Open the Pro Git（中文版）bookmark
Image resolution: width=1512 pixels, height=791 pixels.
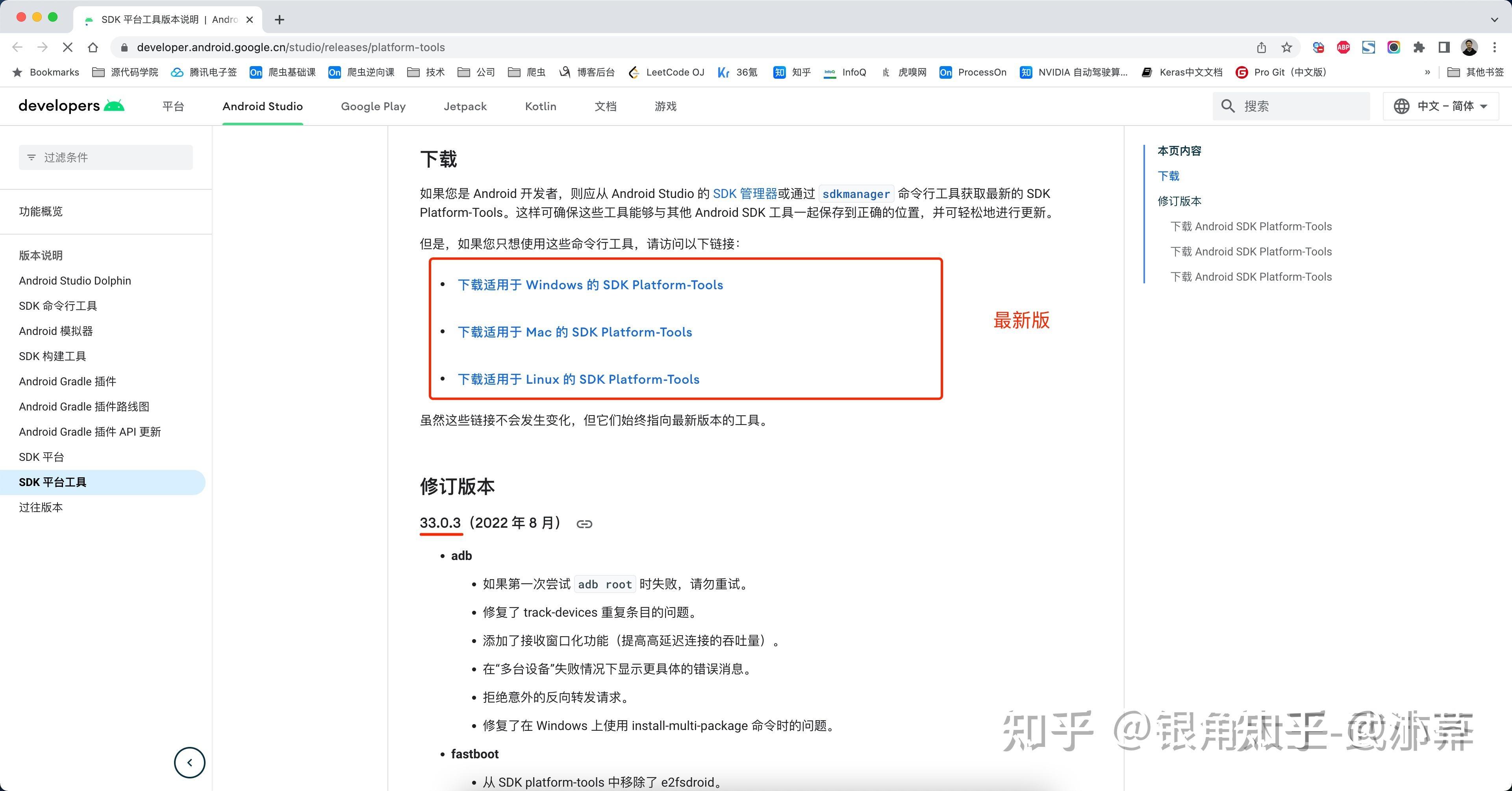pyautogui.click(x=1281, y=72)
